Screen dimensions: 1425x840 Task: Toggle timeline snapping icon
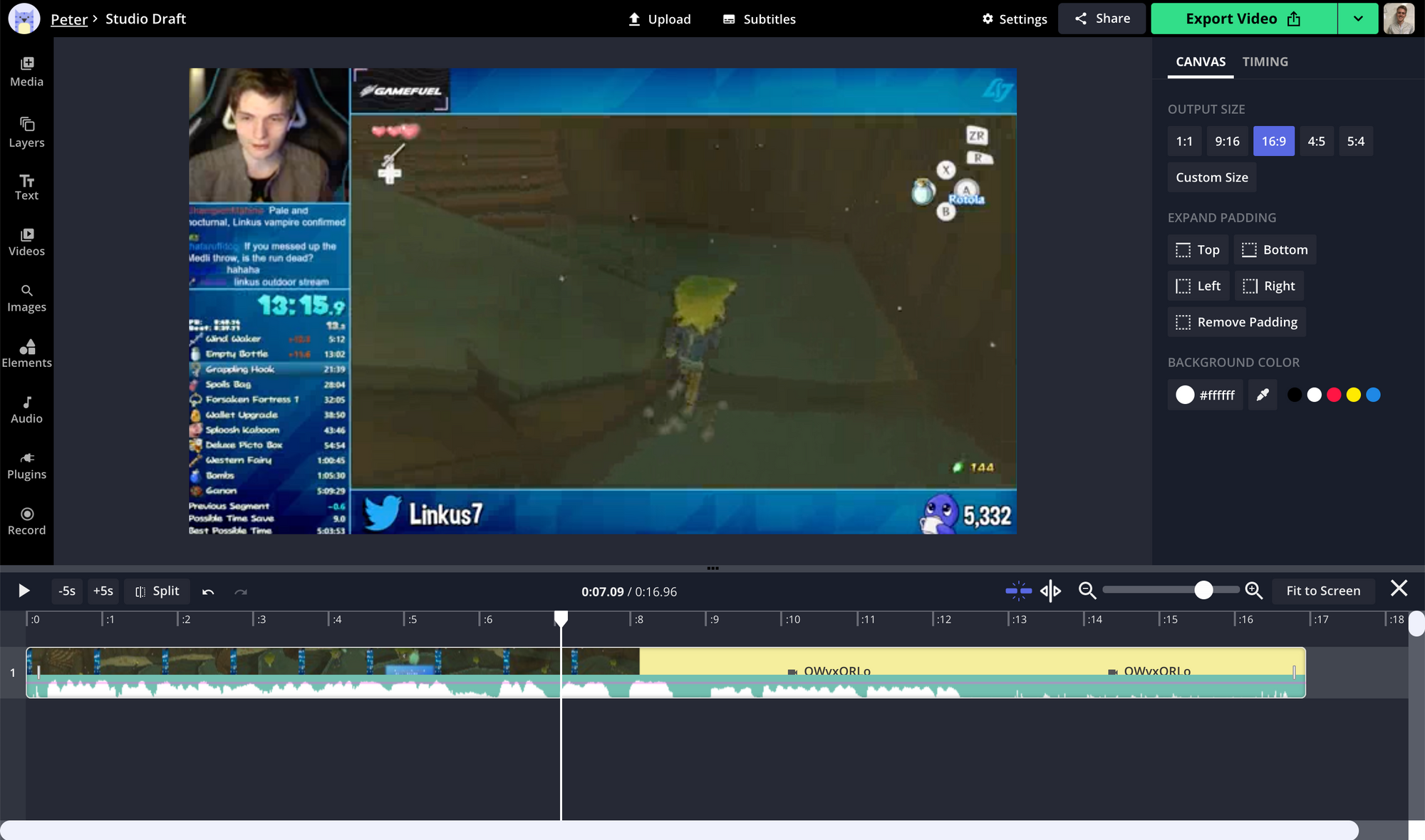pyautogui.click(x=1018, y=591)
